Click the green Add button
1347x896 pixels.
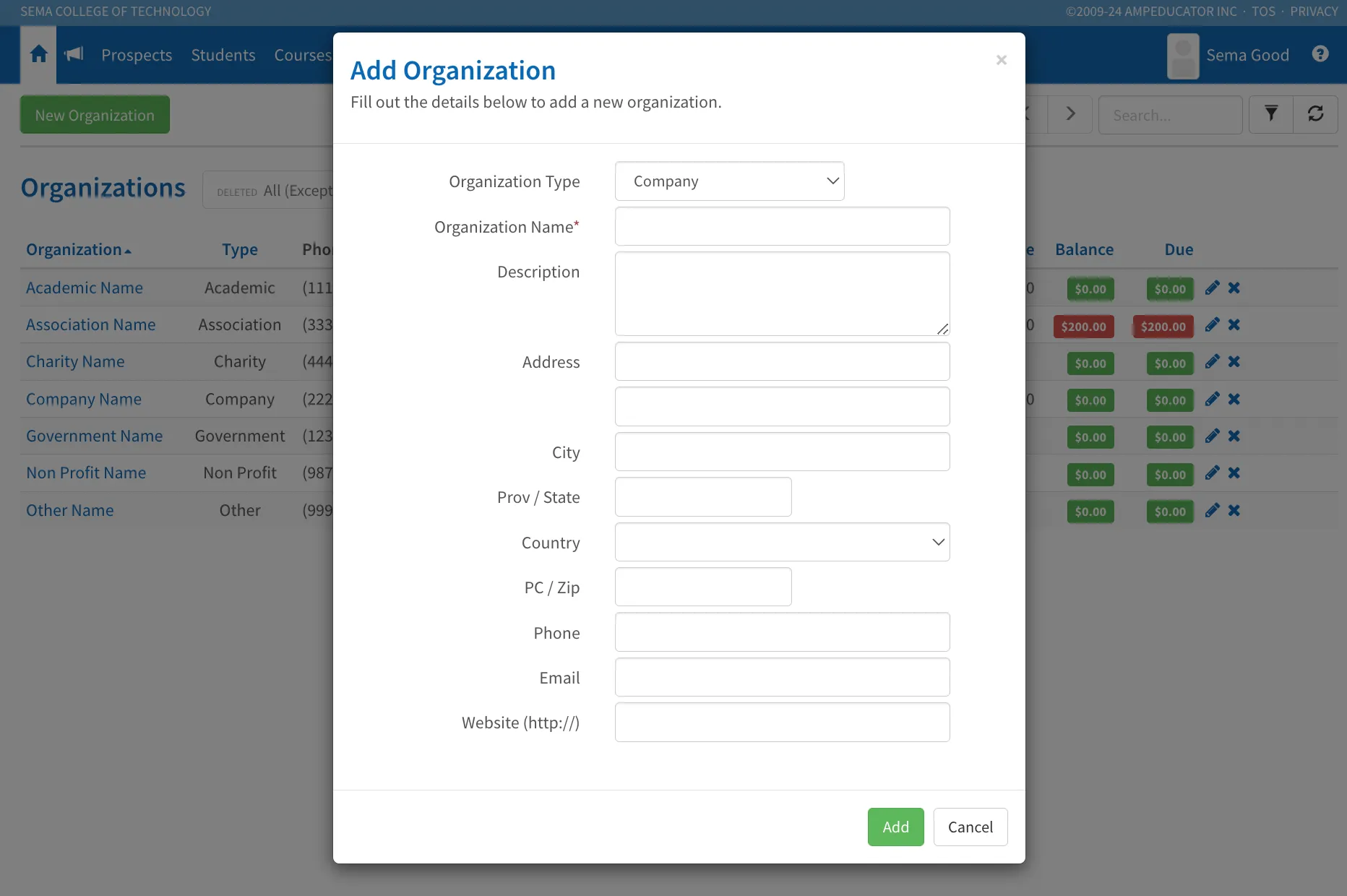coord(896,827)
